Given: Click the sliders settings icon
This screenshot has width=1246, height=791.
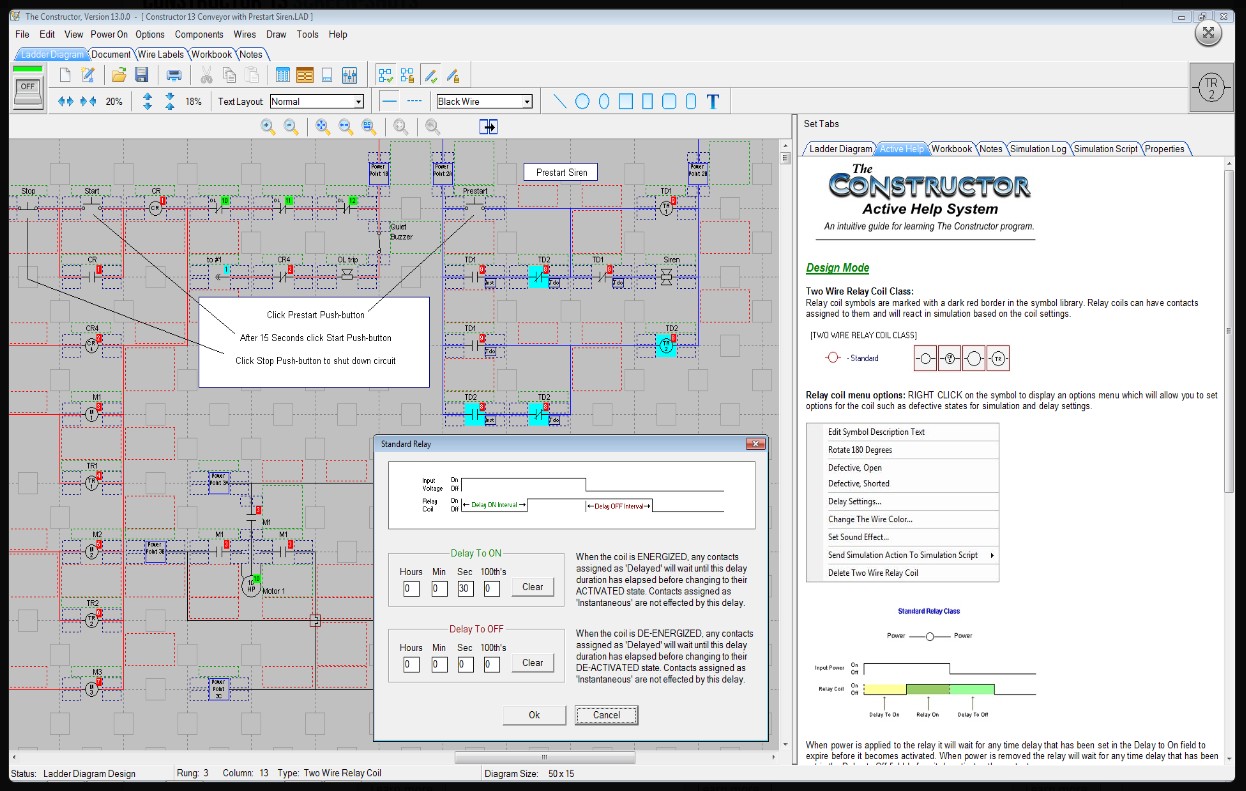Looking at the screenshot, I should point(350,75).
